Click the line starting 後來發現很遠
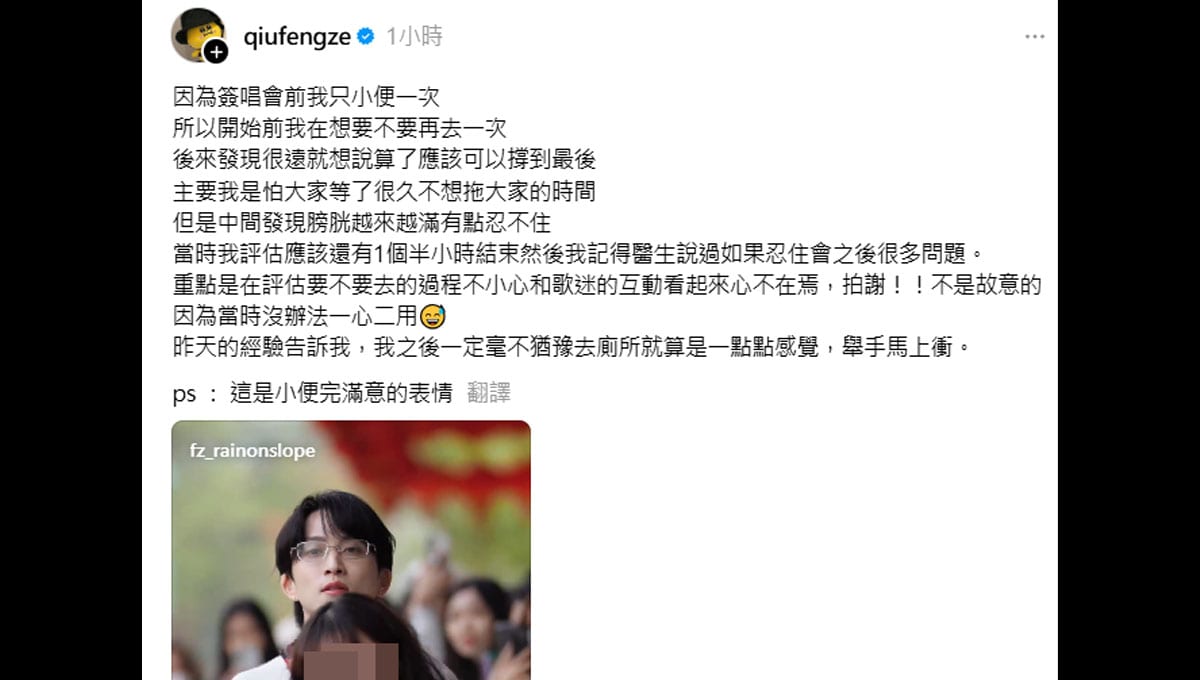 (x=384, y=160)
